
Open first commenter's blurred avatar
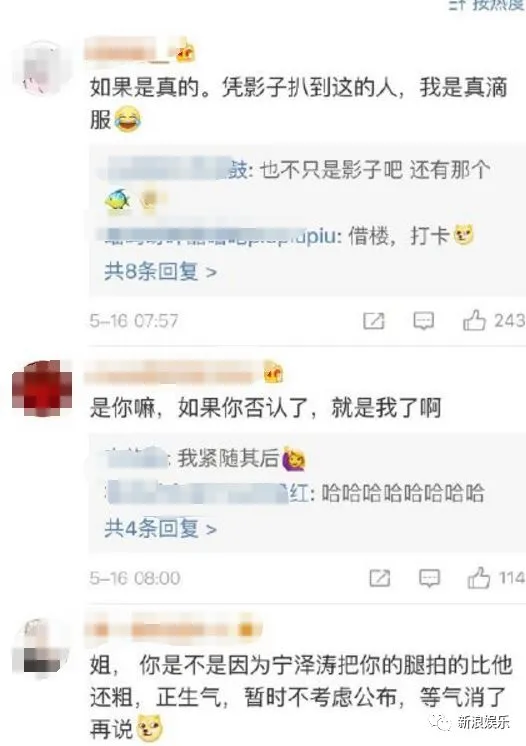(42, 68)
